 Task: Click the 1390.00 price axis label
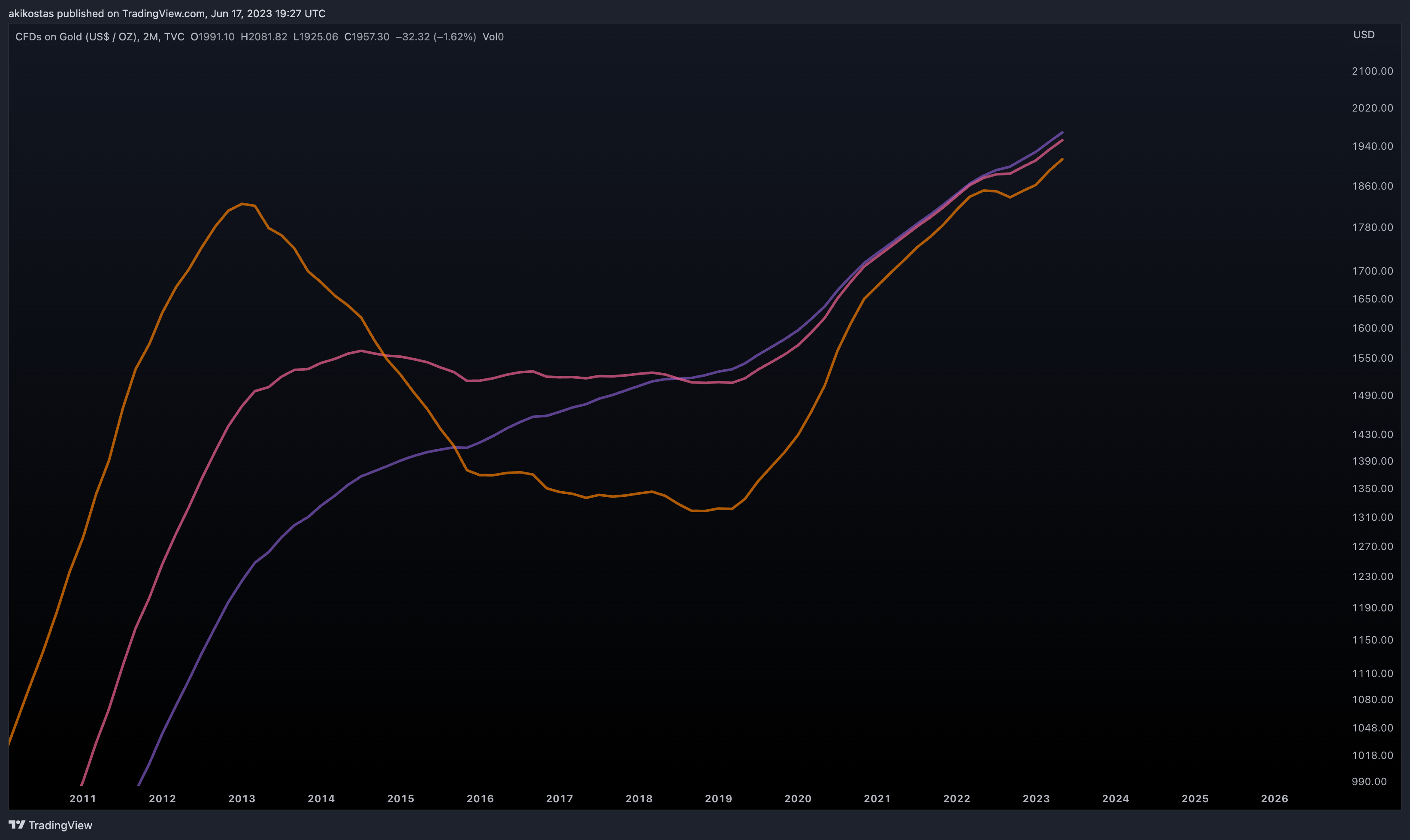click(x=1373, y=461)
